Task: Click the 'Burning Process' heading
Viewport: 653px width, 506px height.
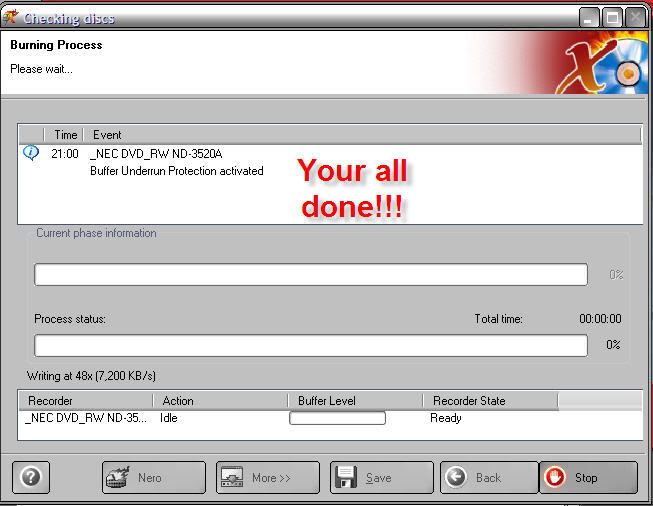Action: [56, 45]
